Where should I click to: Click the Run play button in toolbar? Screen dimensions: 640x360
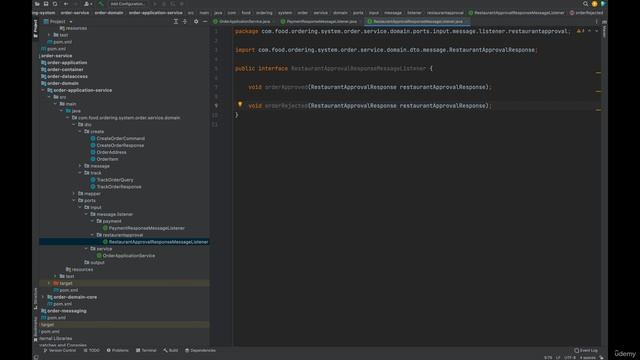click(x=155, y=4)
